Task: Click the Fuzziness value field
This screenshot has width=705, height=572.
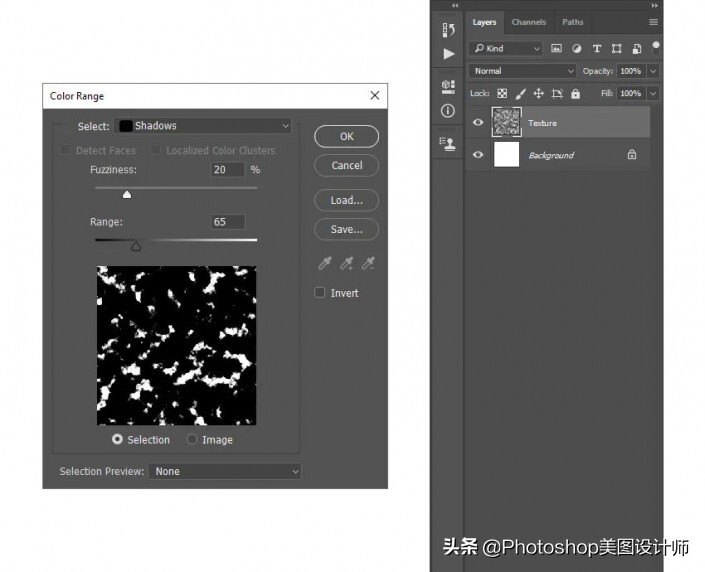Action: pos(228,170)
